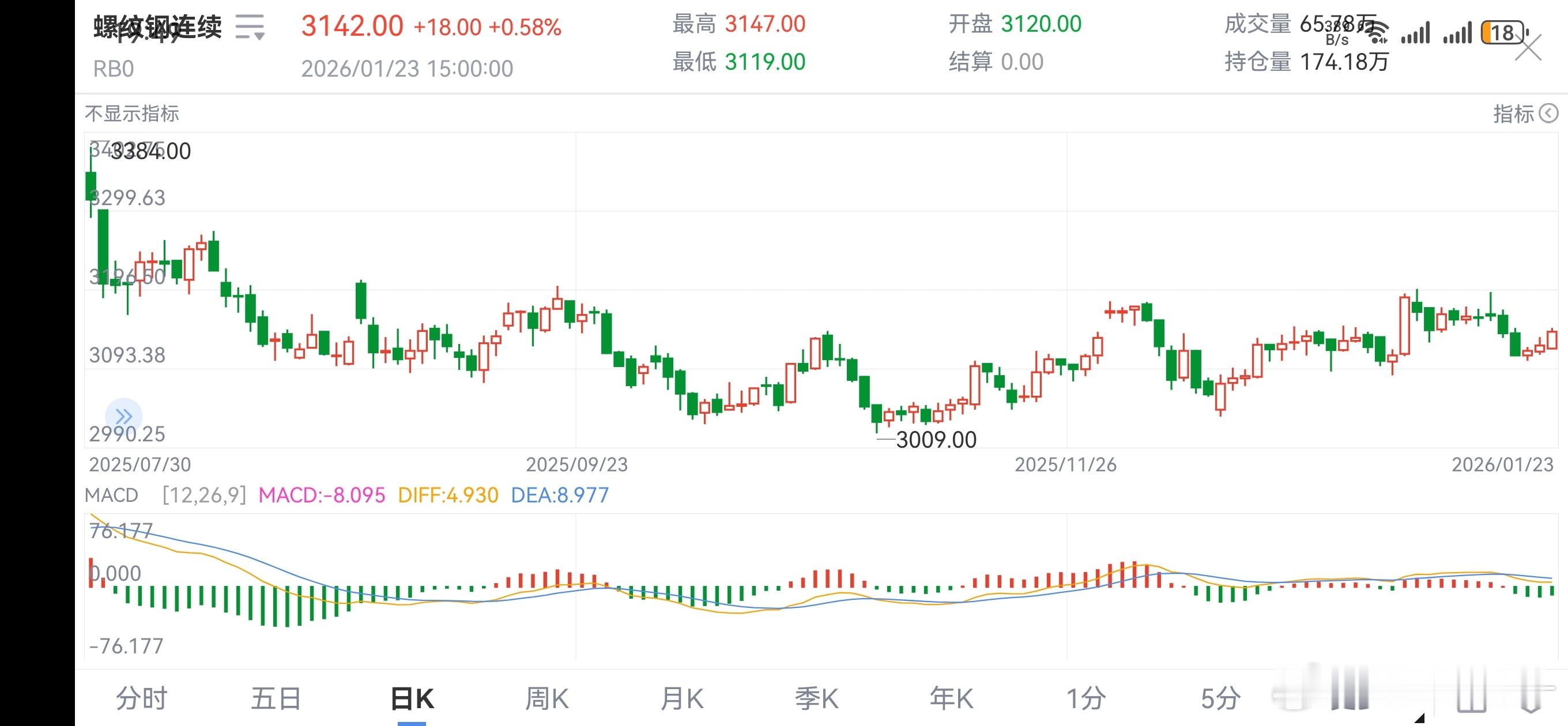Open the contract list menu icon beside 螺纹钢连续
This screenshot has width=1568, height=726.
pos(250,28)
